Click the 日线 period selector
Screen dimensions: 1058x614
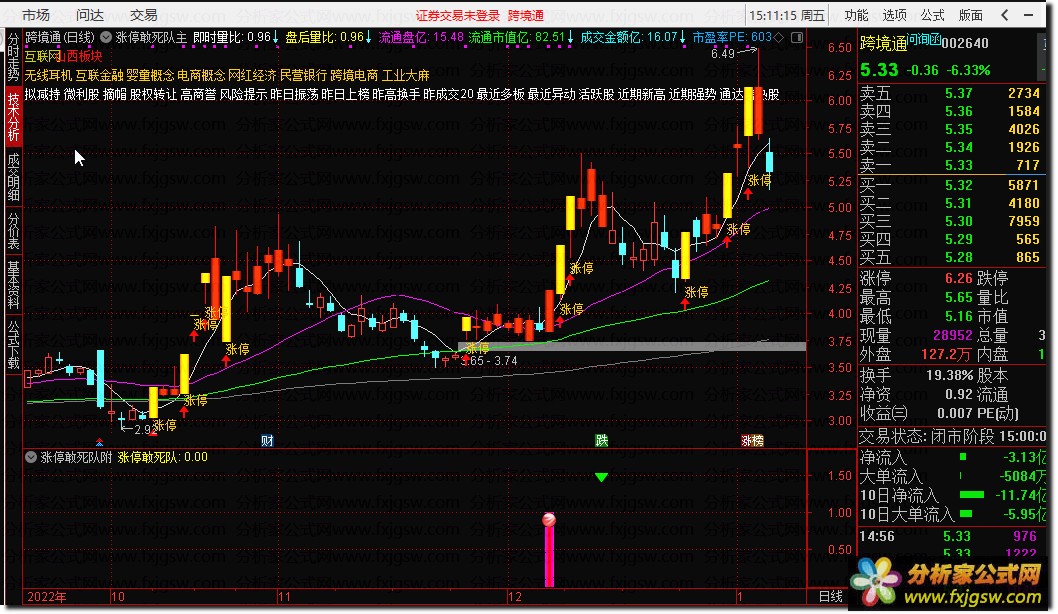point(831,596)
